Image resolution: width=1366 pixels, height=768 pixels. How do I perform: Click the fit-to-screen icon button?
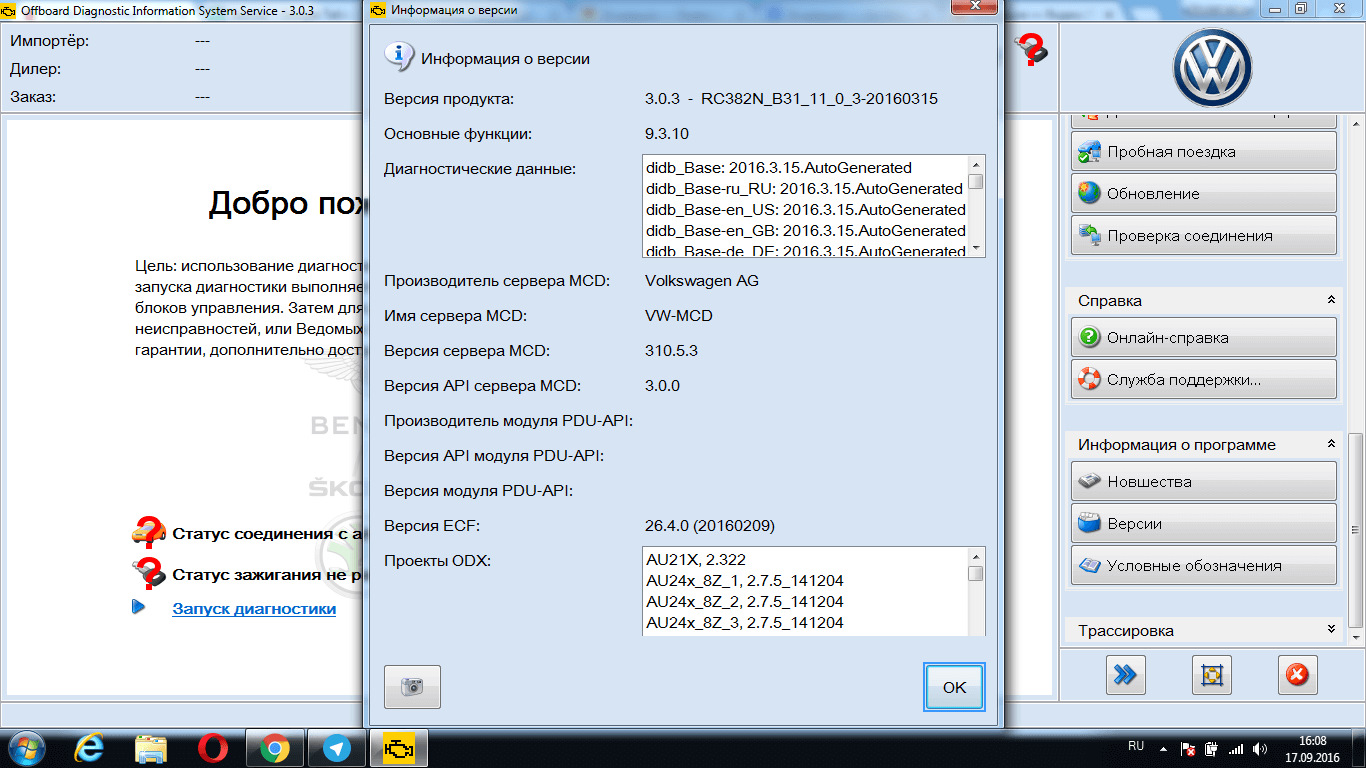pos(1211,675)
